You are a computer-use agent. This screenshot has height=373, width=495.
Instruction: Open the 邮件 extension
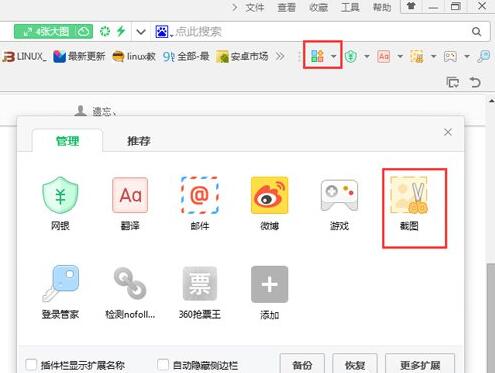[200, 203]
